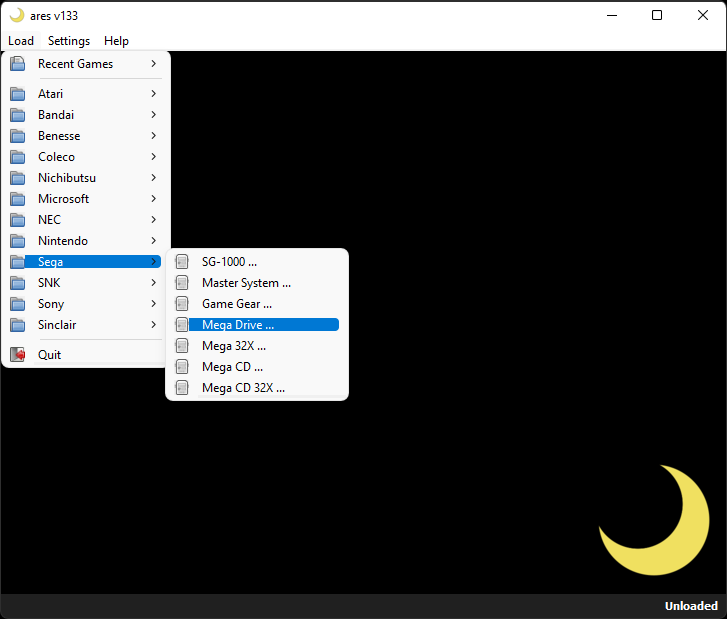Click the Game Gear cartridge icon
Viewport: 727px width, 619px height.
(182, 304)
